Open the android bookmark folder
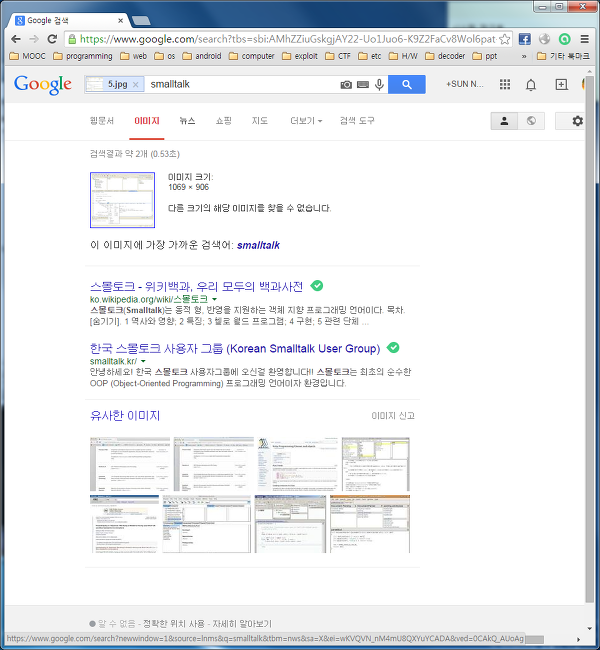Image resolution: width=600 pixels, height=650 pixels. (x=202, y=56)
